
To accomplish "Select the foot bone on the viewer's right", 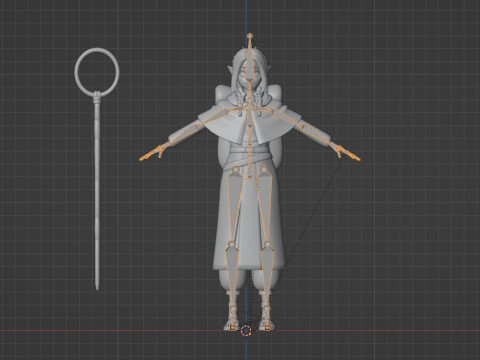I will (x=267, y=319).
